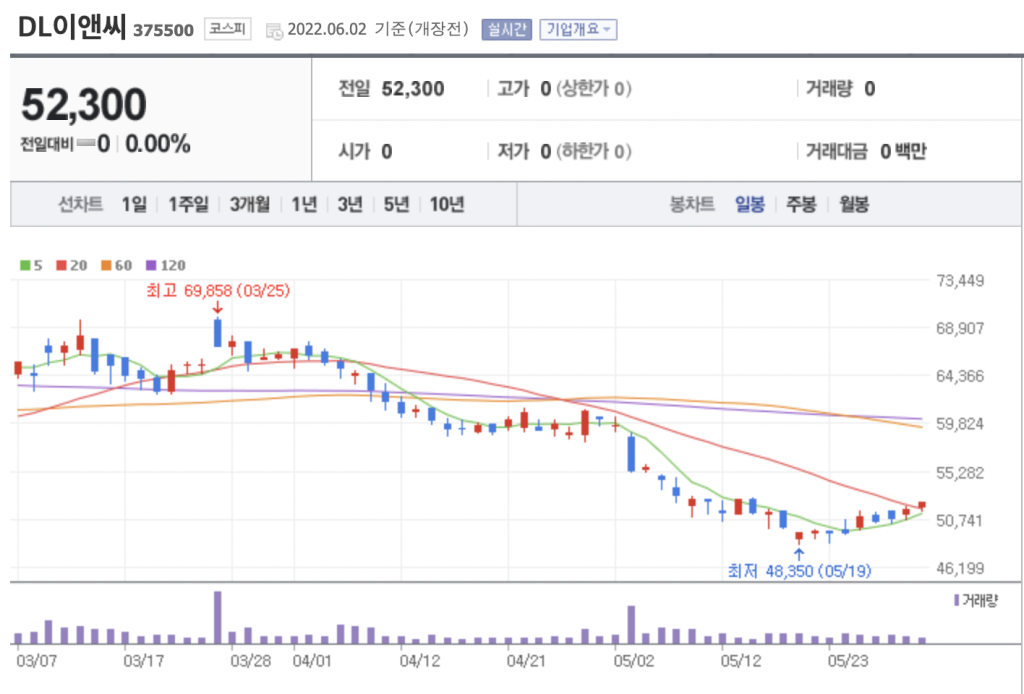Screen dimensions: 1024x694
Task: Switch to the 10년 chart range
Action: 446,205
